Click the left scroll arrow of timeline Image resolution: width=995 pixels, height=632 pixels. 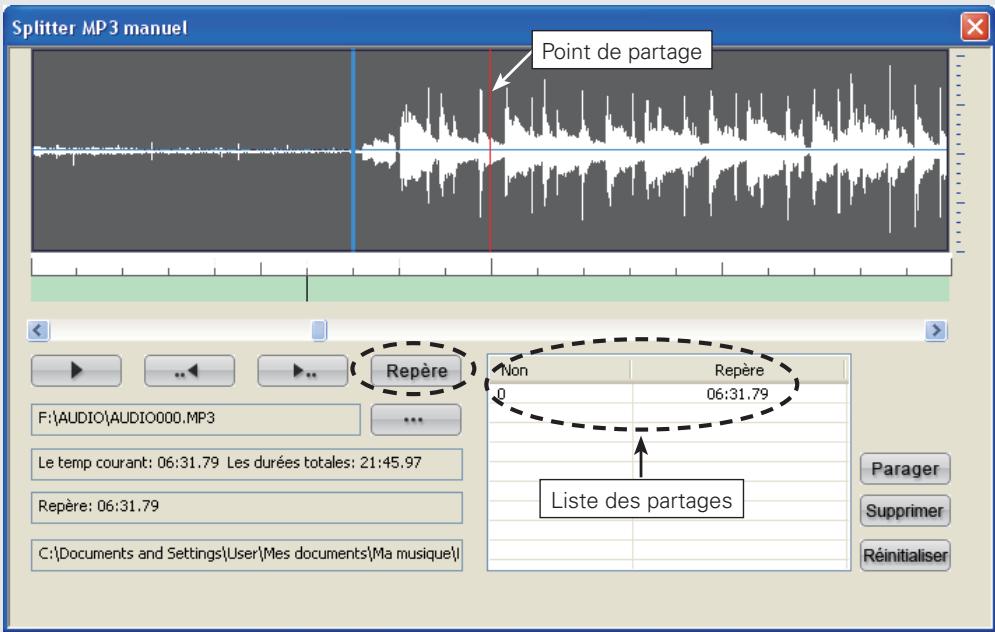coord(38,330)
